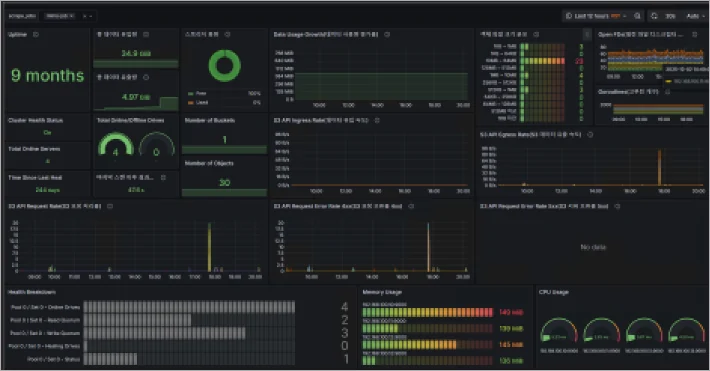
Task: Click the info icon on the Goroutines panel
Action: coord(667,92)
